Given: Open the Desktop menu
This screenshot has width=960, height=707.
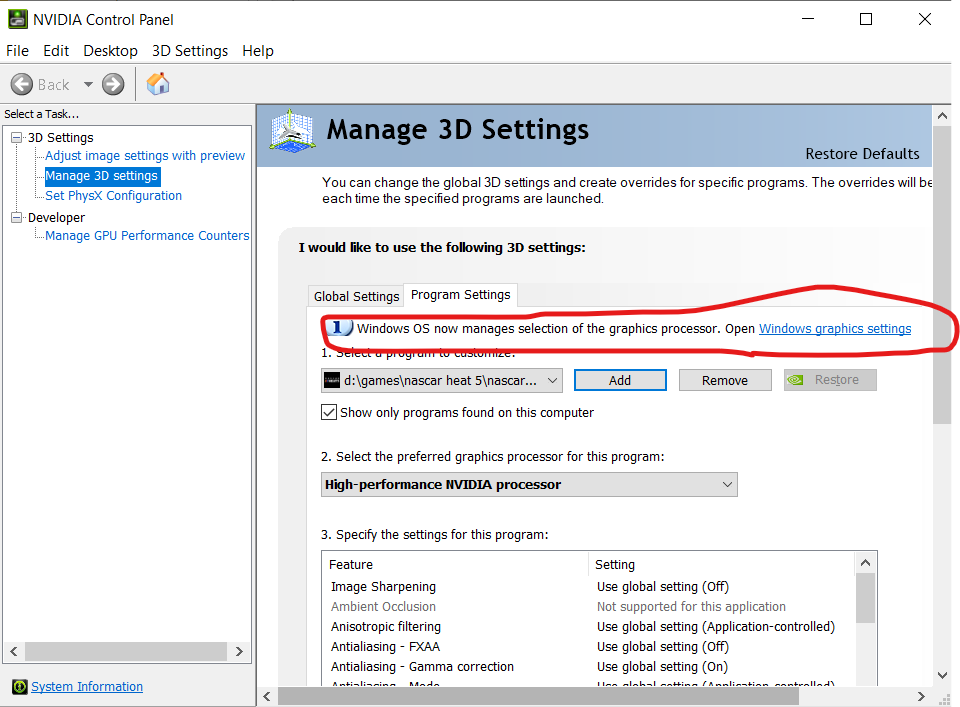Looking at the screenshot, I should tap(110, 51).
